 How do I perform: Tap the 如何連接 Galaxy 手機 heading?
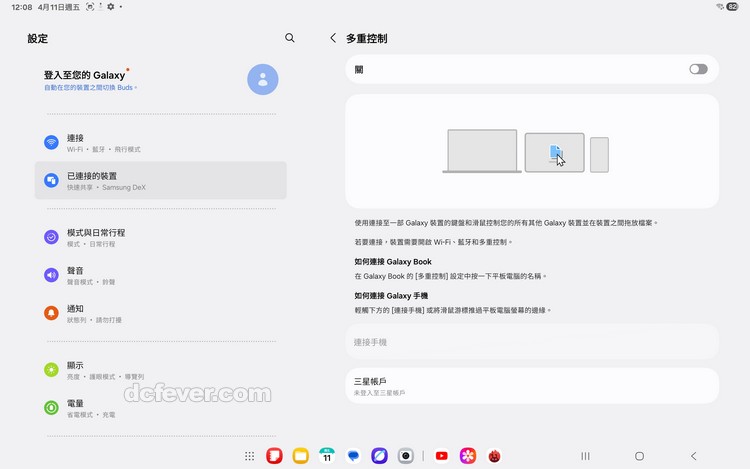tap(391, 295)
